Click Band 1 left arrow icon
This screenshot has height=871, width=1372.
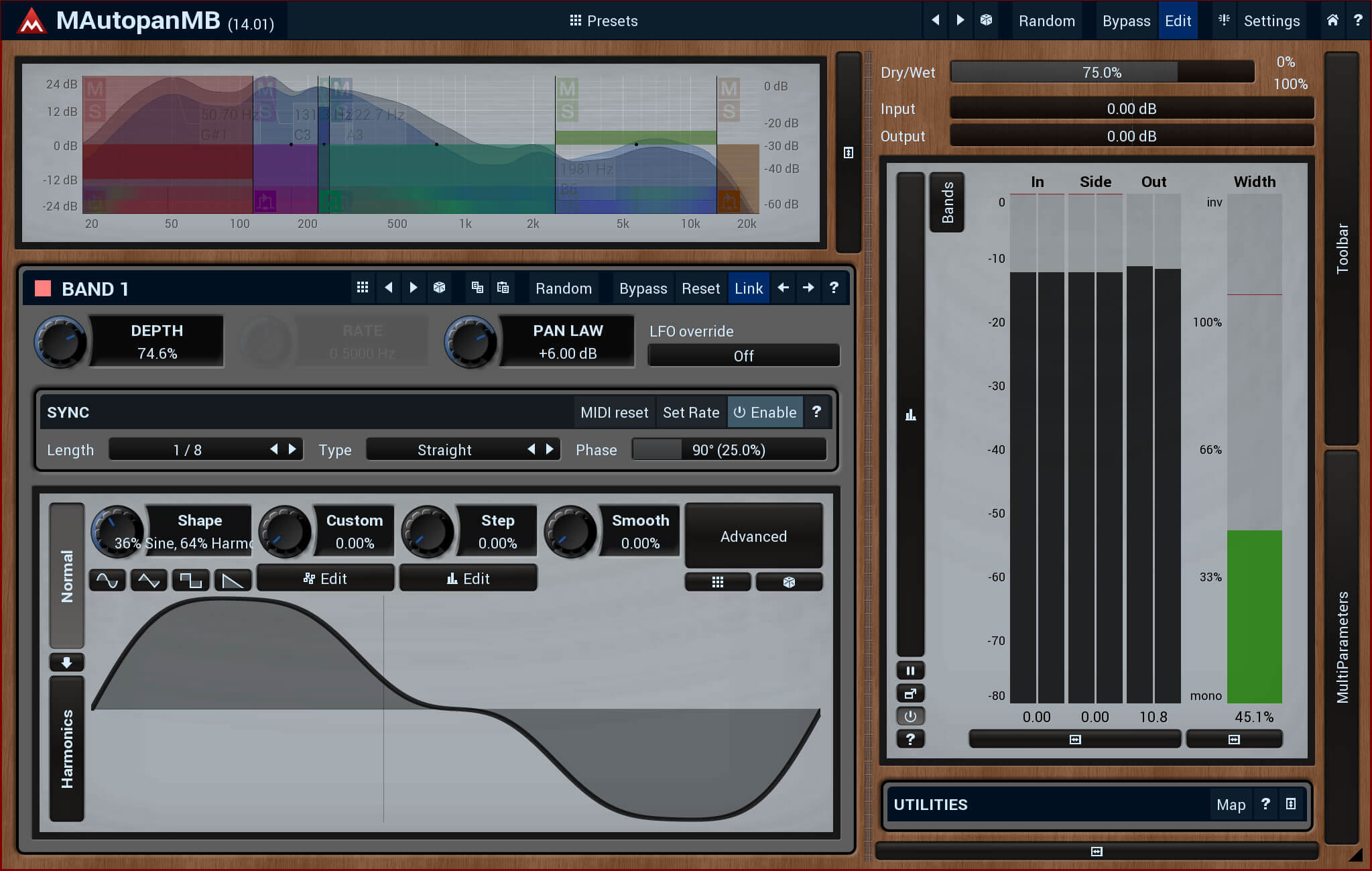783,288
